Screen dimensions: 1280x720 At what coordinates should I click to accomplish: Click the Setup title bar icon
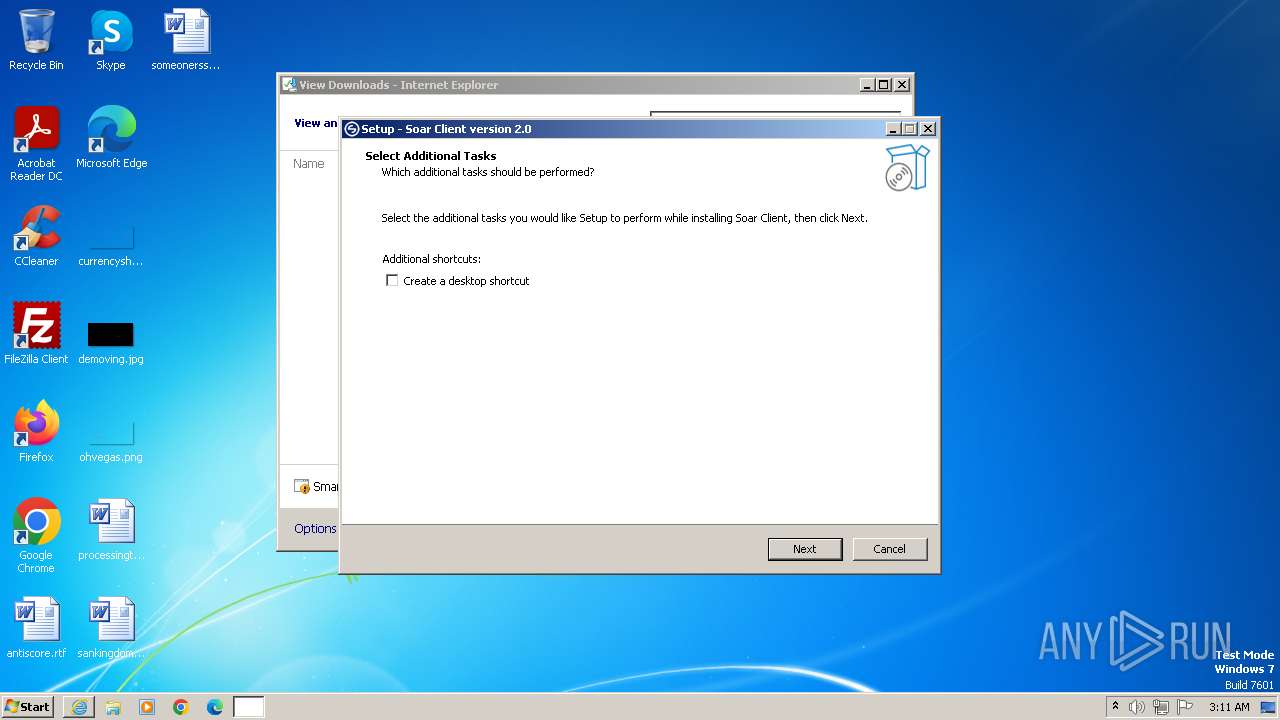click(x=352, y=129)
